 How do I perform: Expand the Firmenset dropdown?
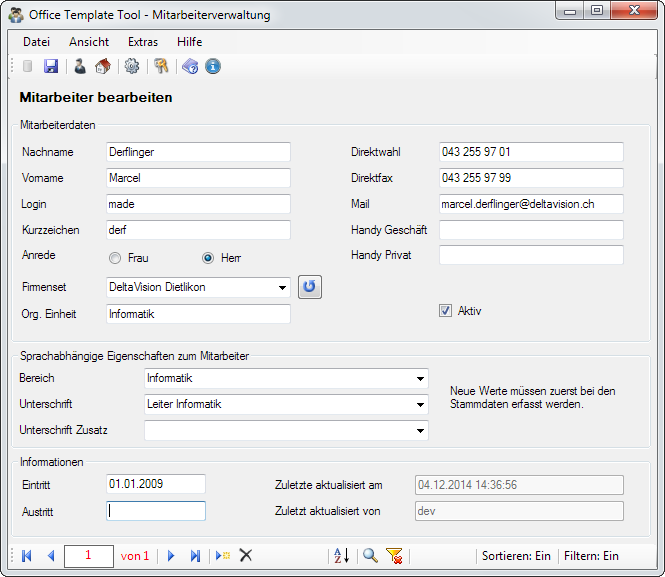click(283, 288)
